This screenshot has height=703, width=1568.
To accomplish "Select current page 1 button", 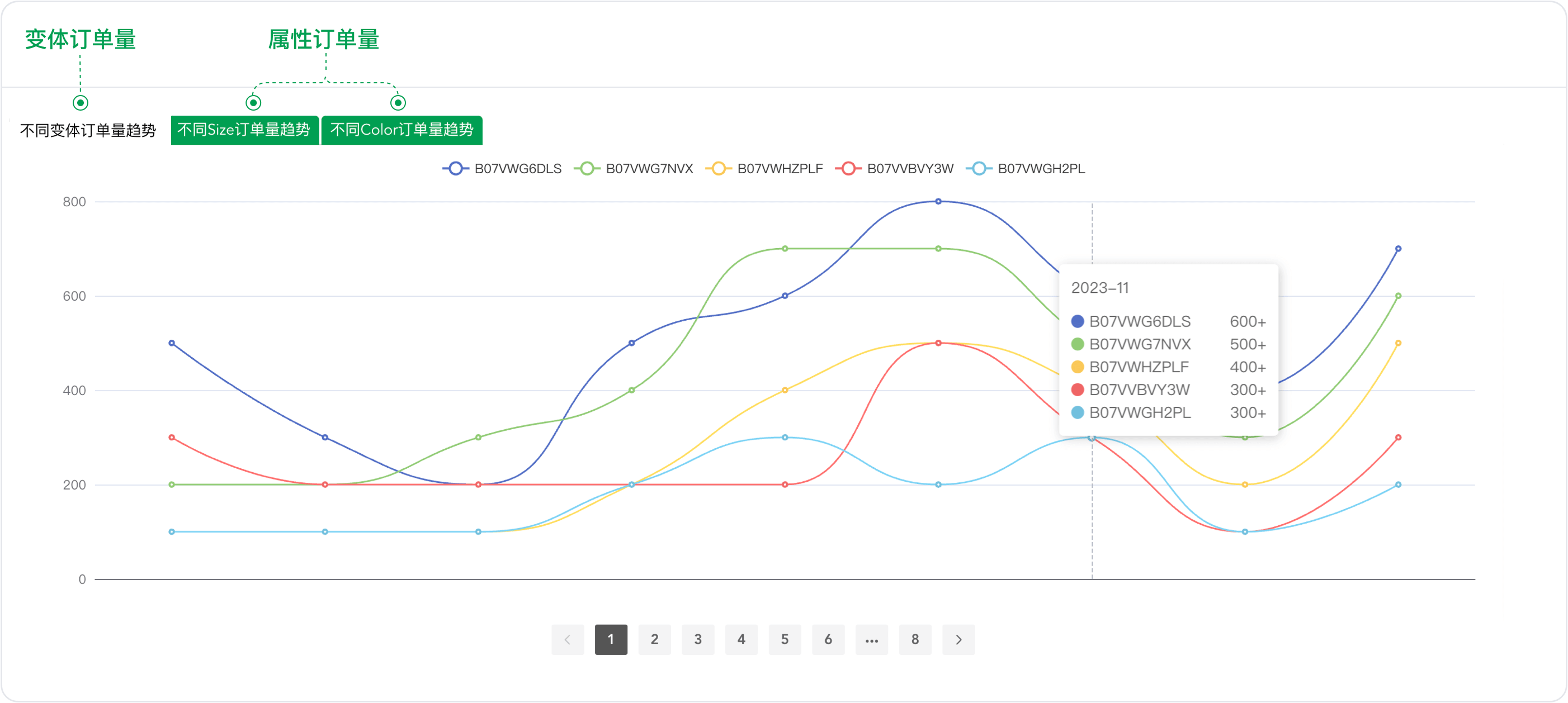I will click(x=611, y=639).
